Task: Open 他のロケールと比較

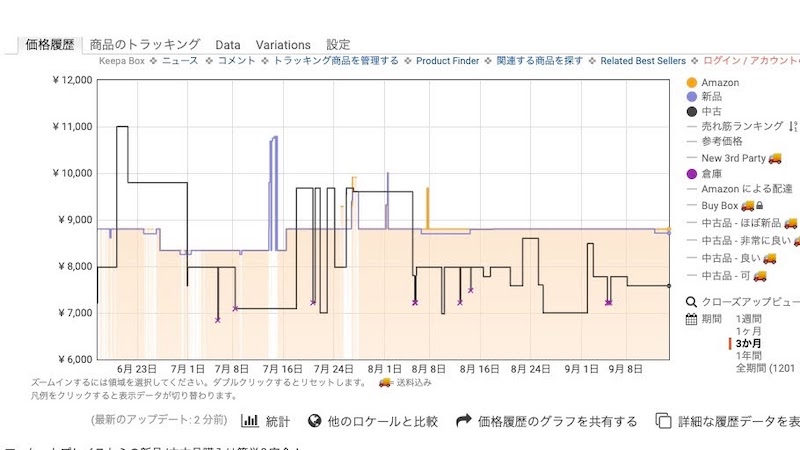Action: pos(383,421)
